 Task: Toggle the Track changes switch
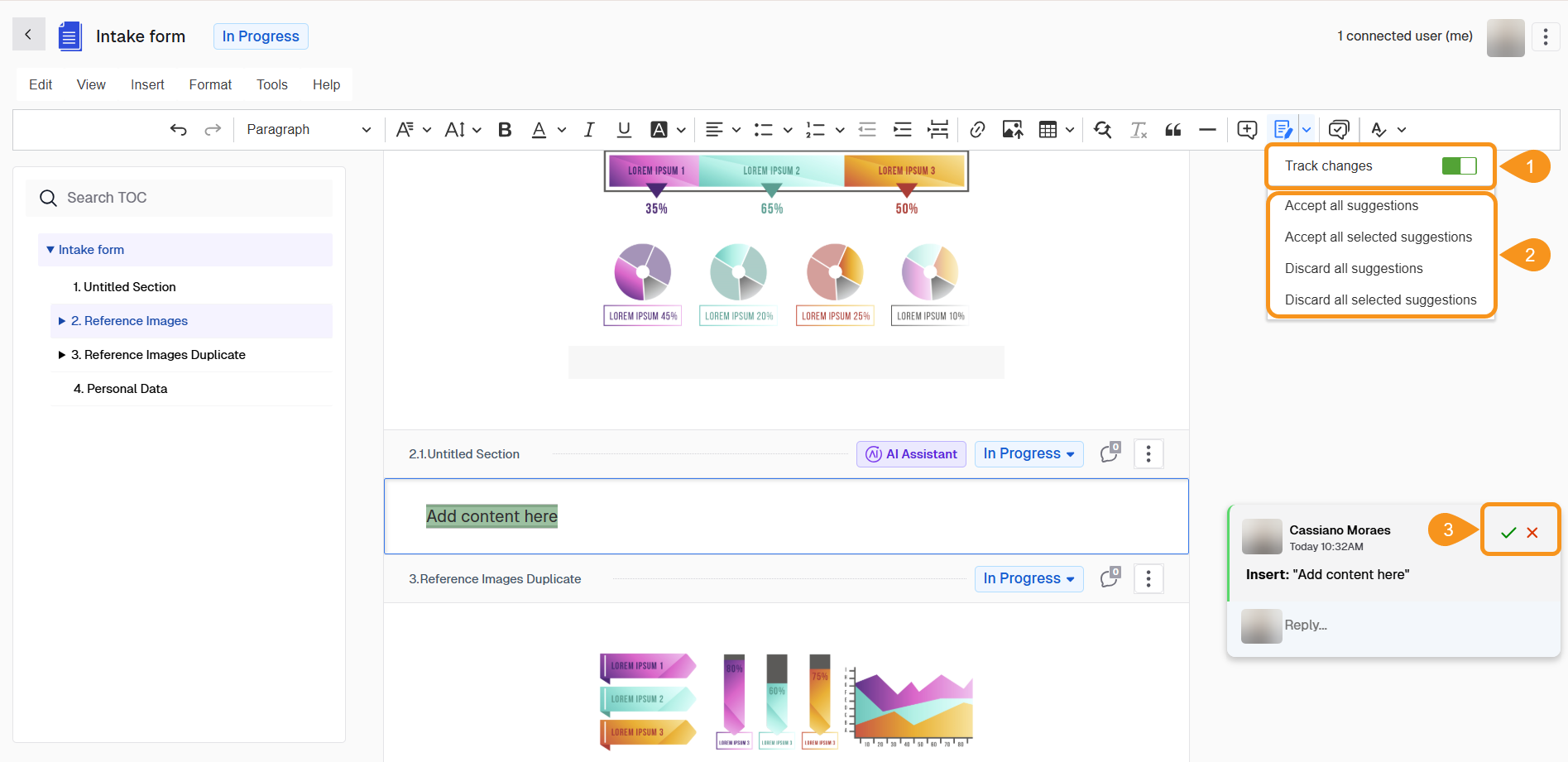tap(1459, 166)
